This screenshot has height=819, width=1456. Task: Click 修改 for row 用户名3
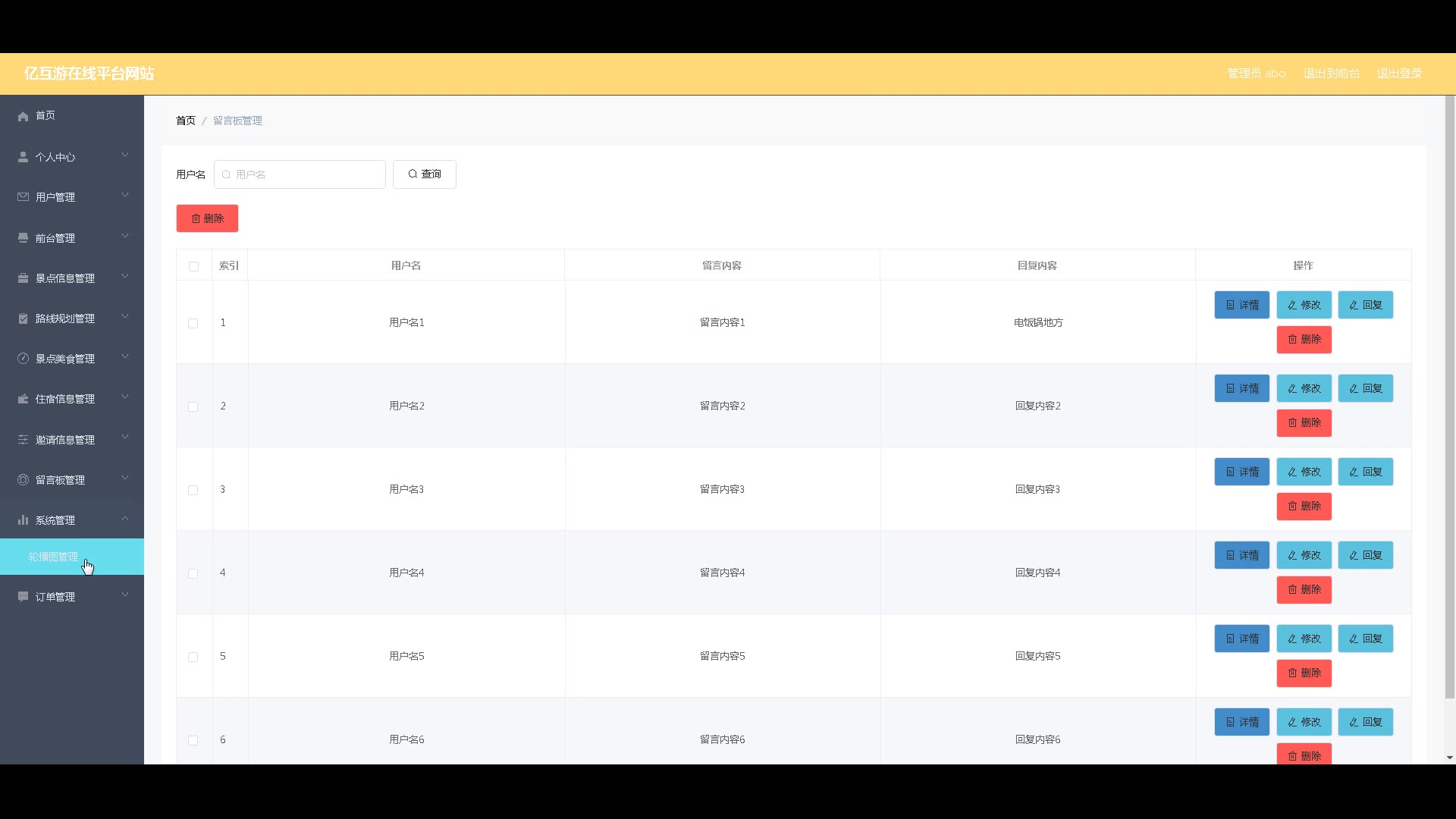click(1304, 472)
